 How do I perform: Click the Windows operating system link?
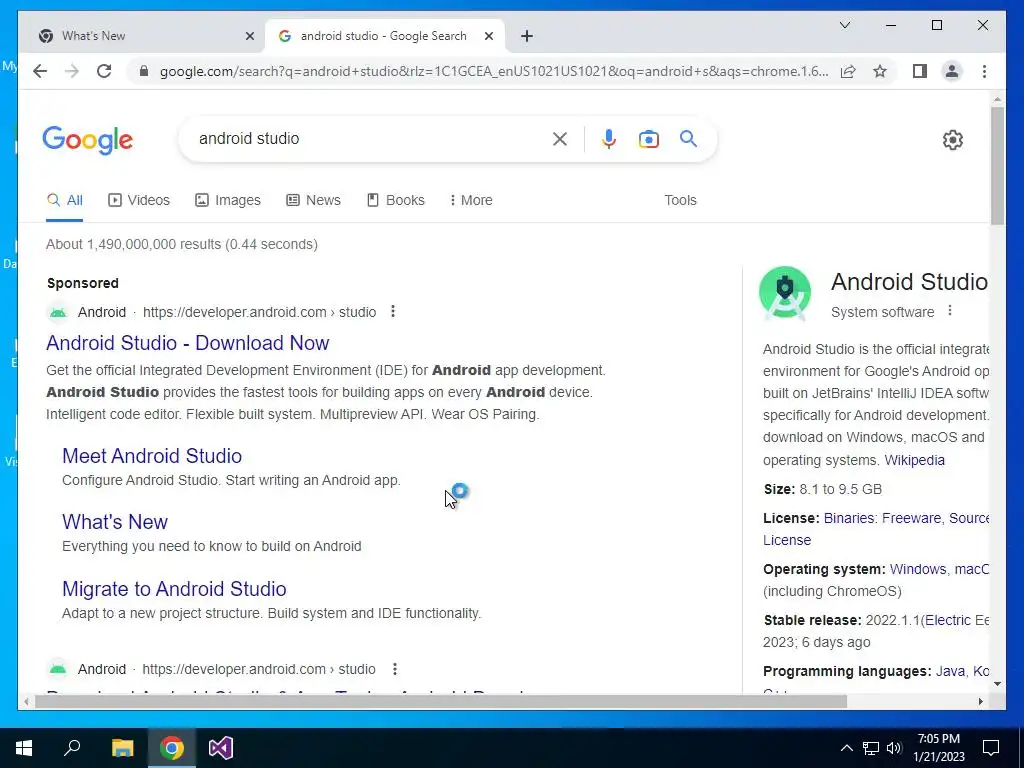coord(918,569)
